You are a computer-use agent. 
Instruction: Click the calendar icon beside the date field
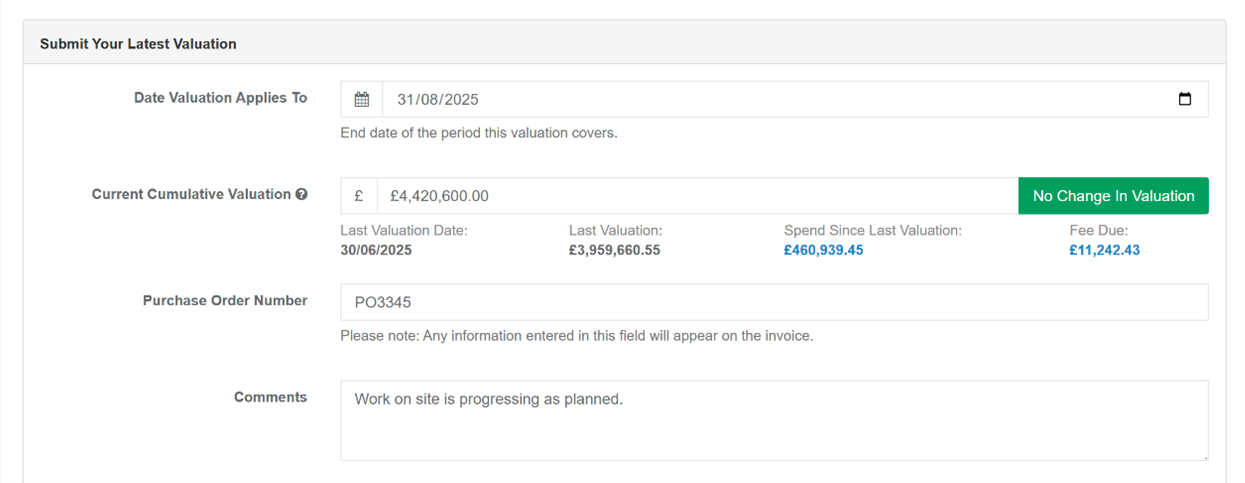[361, 100]
